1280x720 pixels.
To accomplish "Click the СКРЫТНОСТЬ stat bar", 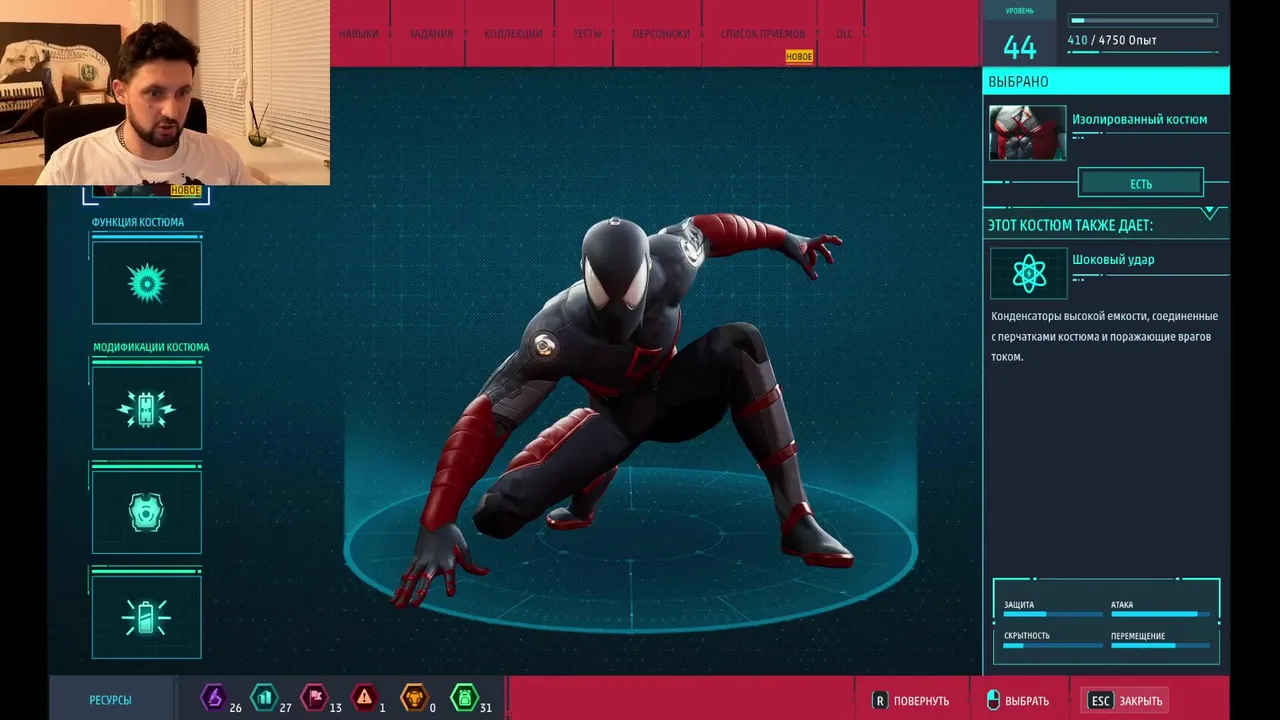I will point(1053,646).
